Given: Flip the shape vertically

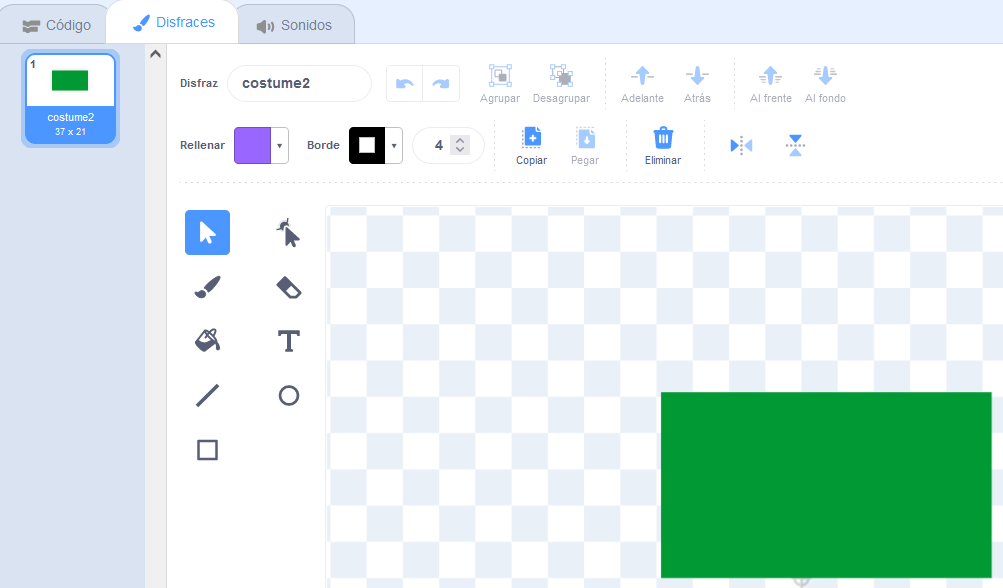Looking at the screenshot, I should 795,146.
